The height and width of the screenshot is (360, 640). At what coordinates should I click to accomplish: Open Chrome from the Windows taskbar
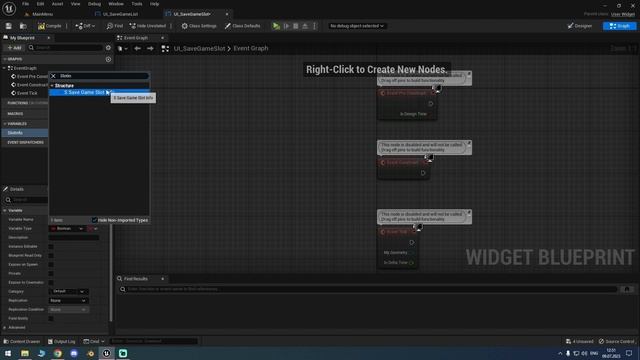pos(58,353)
